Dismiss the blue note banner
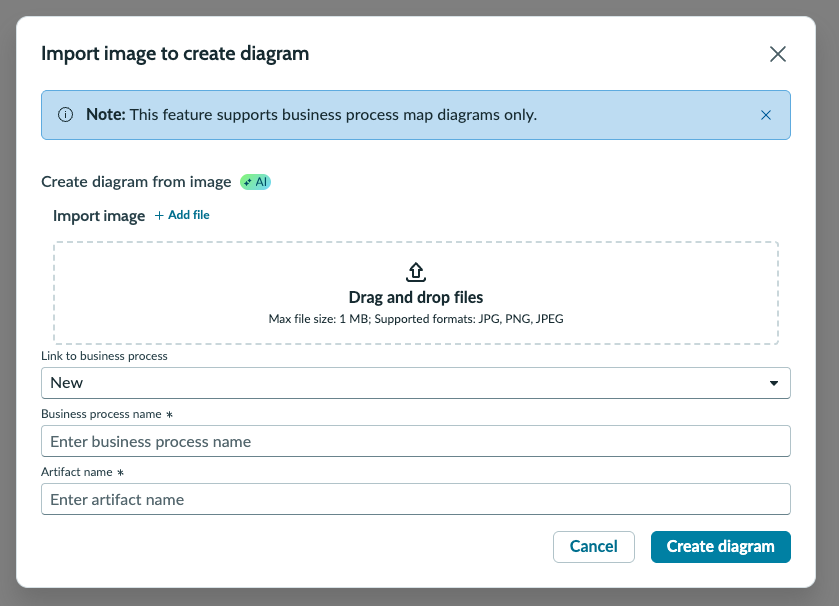This screenshot has height=606, width=839. (766, 115)
